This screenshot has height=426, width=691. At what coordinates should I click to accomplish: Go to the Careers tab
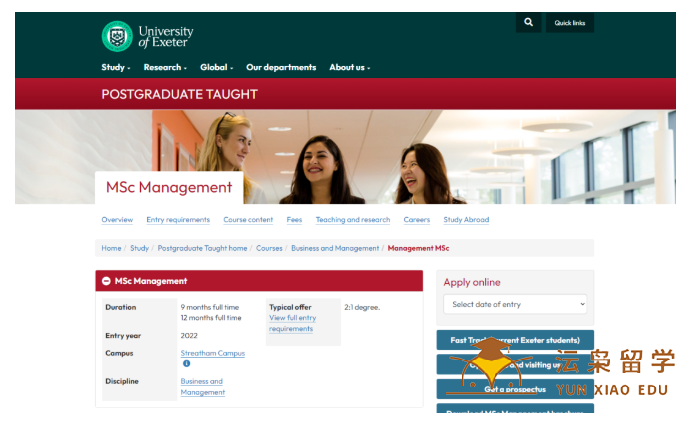tap(416, 219)
